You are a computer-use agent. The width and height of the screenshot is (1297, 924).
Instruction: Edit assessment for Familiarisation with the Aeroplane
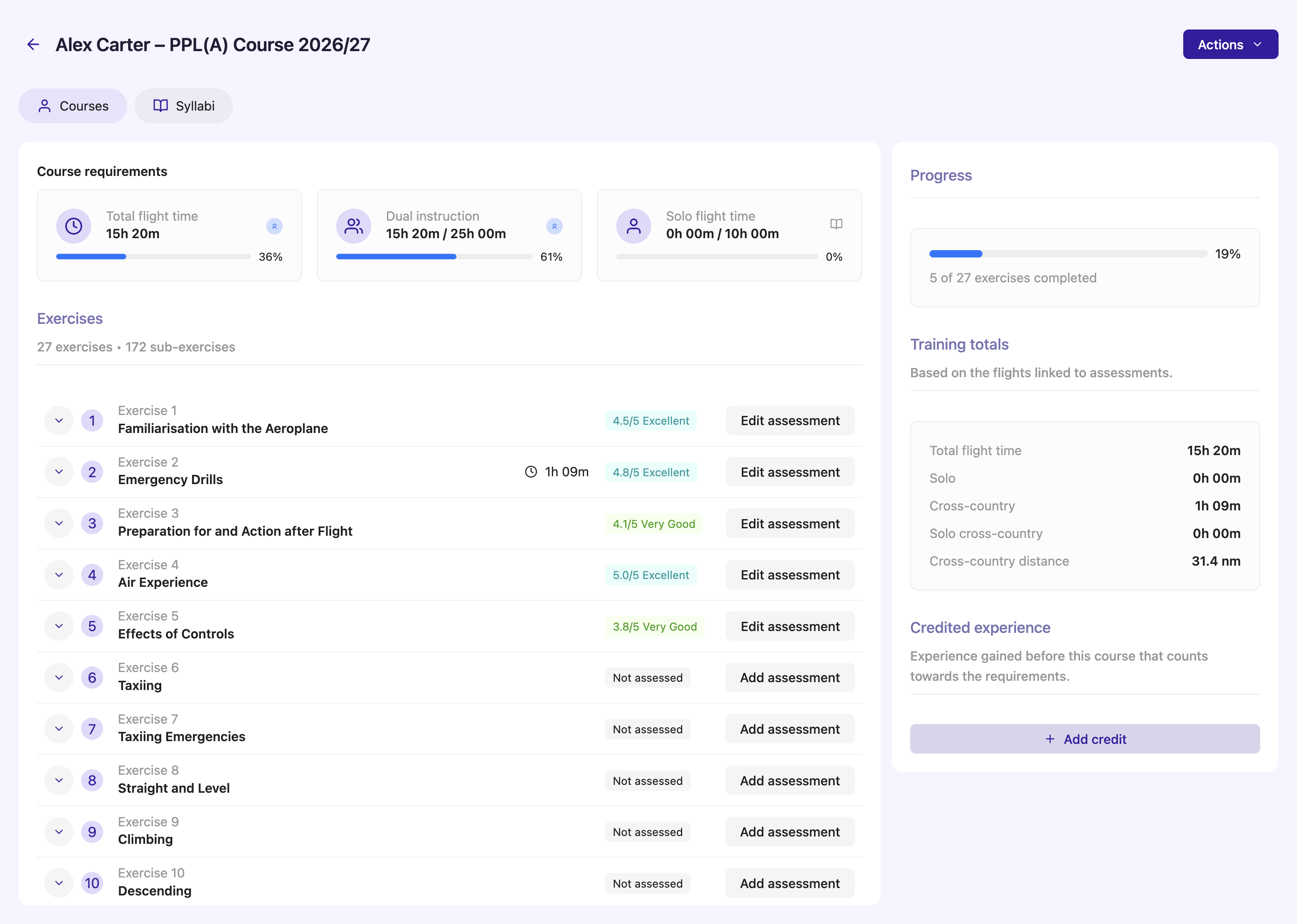789,421
